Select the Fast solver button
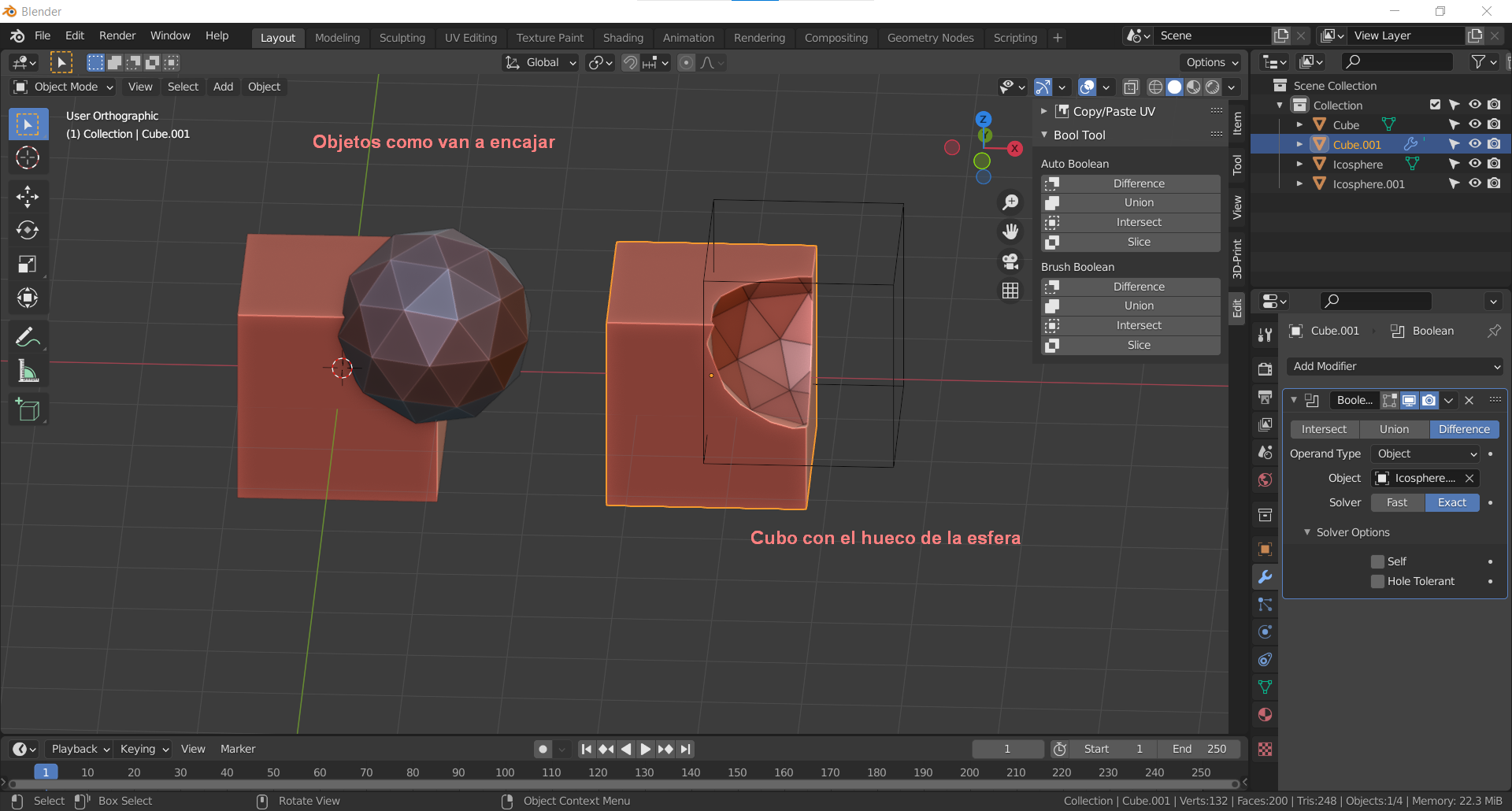Screen dimensions: 1512x811 tap(1397, 502)
